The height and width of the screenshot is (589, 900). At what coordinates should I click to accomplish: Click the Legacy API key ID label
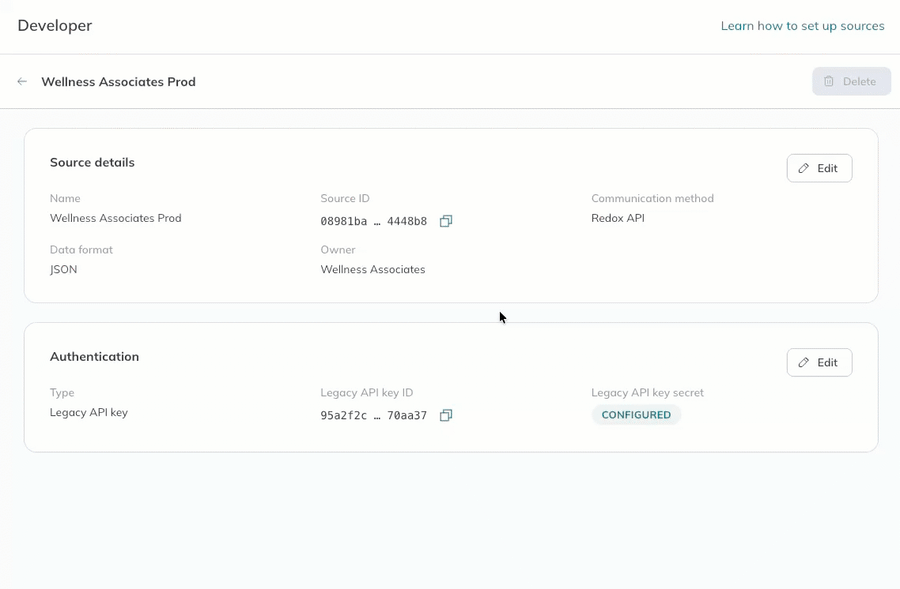tap(367, 393)
